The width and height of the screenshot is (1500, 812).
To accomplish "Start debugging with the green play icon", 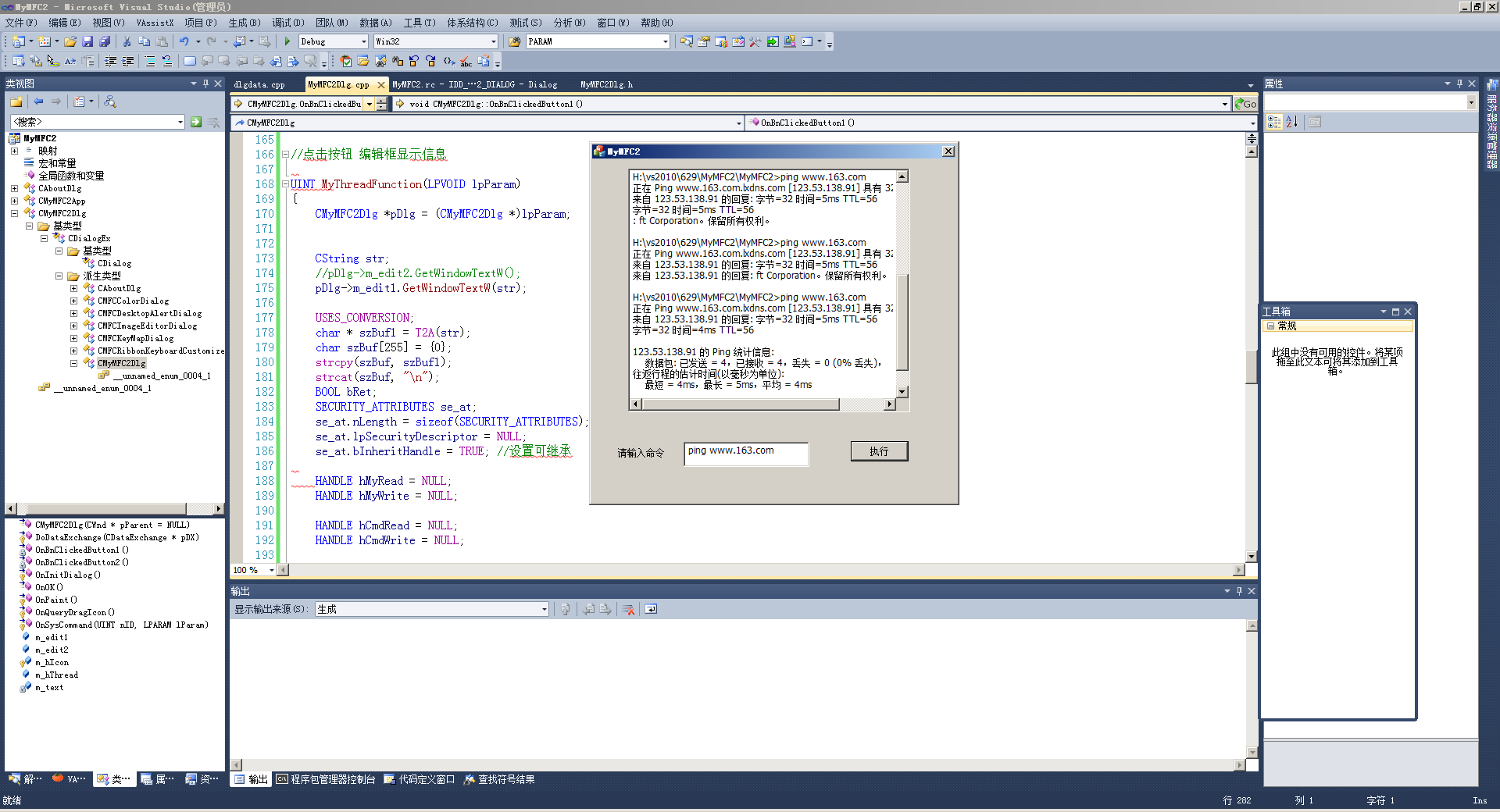I will (x=287, y=41).
